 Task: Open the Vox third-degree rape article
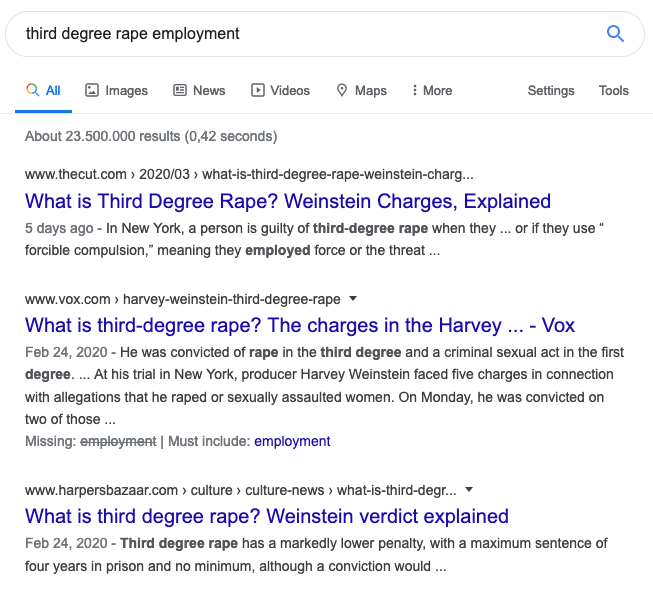click(x=300, y=325)
